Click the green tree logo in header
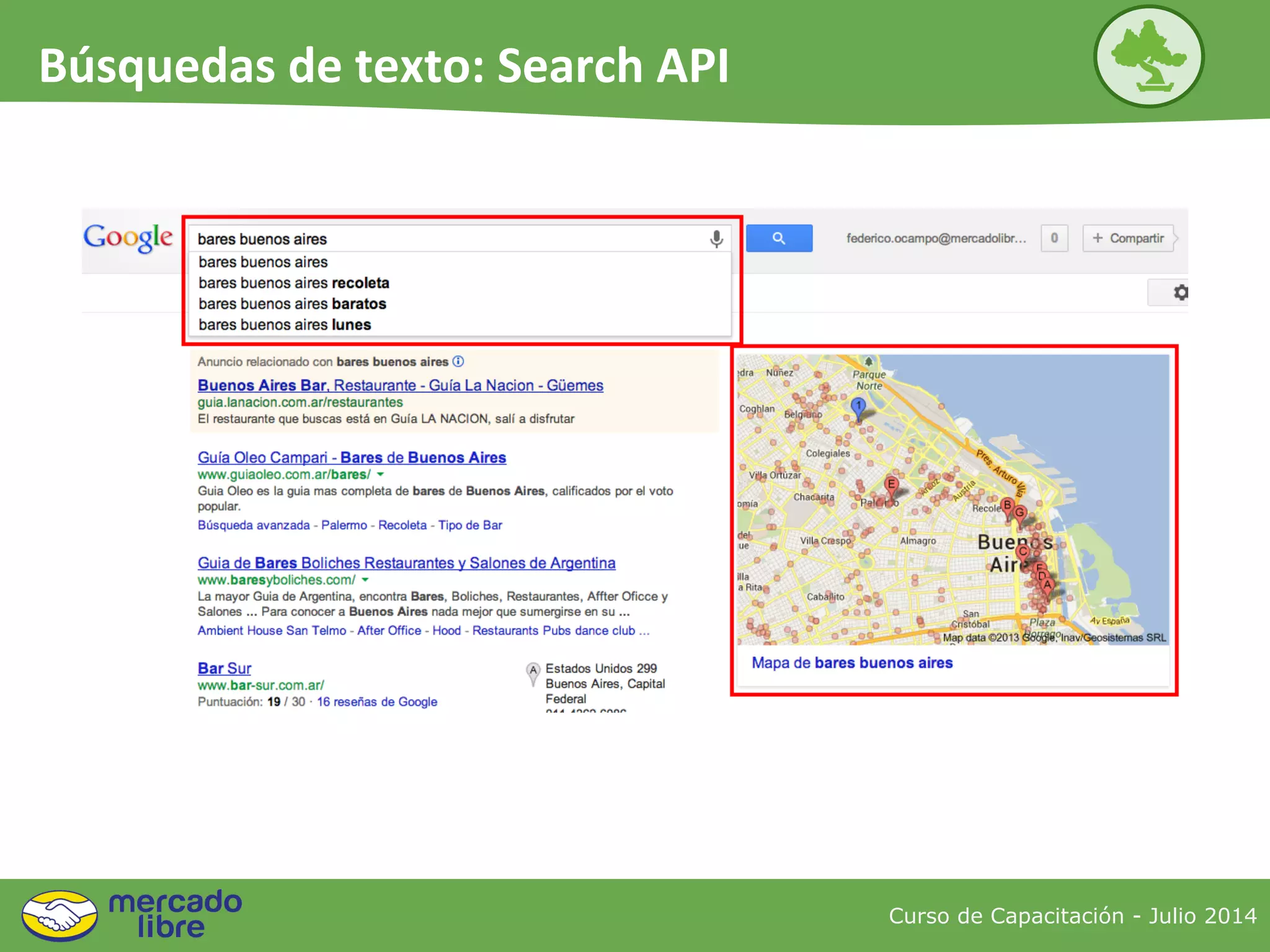The width and height of the screenshot is (1270, 952). click(1149, 57)
